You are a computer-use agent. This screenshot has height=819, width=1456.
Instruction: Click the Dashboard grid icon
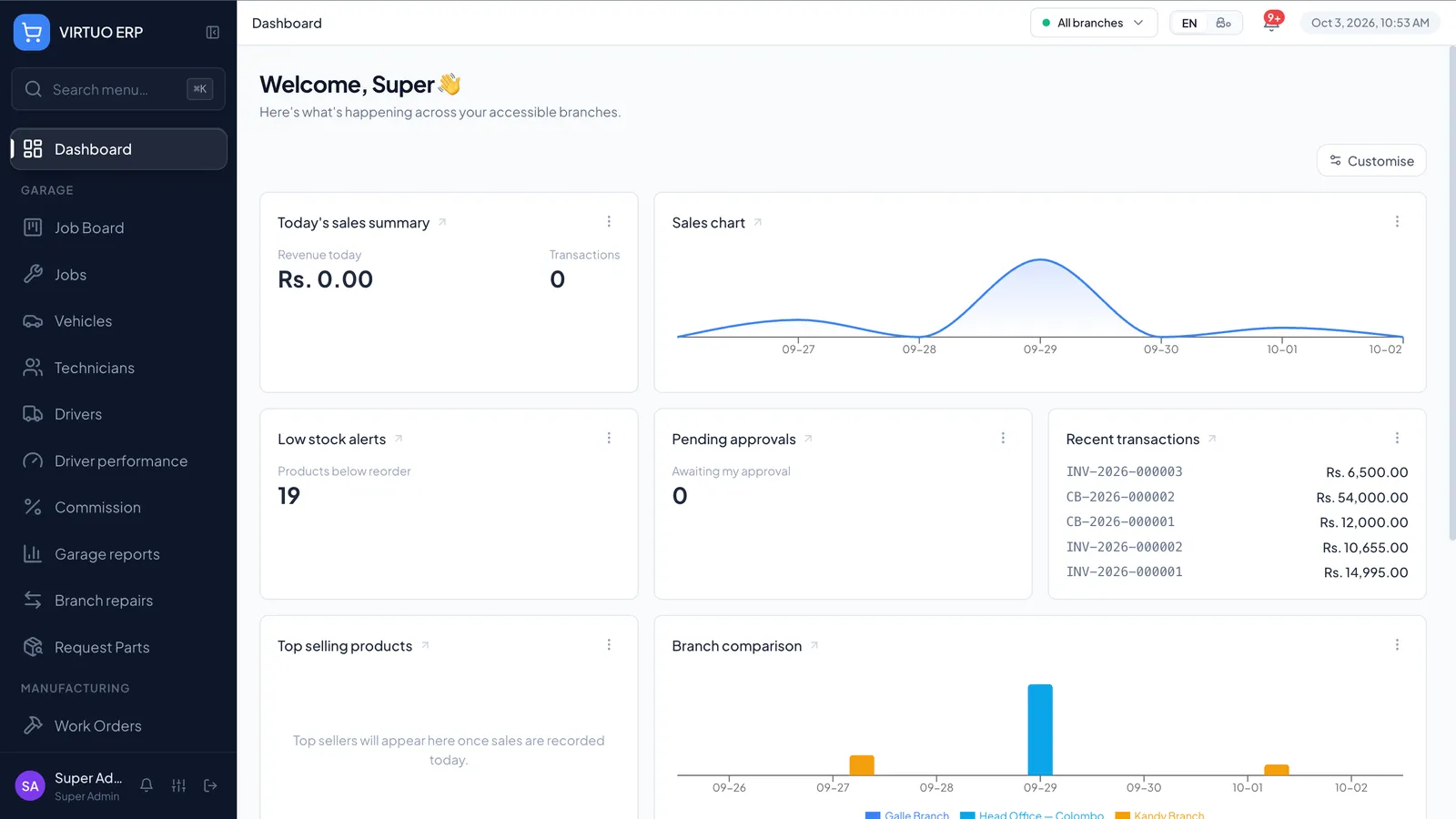pos(33,148)
